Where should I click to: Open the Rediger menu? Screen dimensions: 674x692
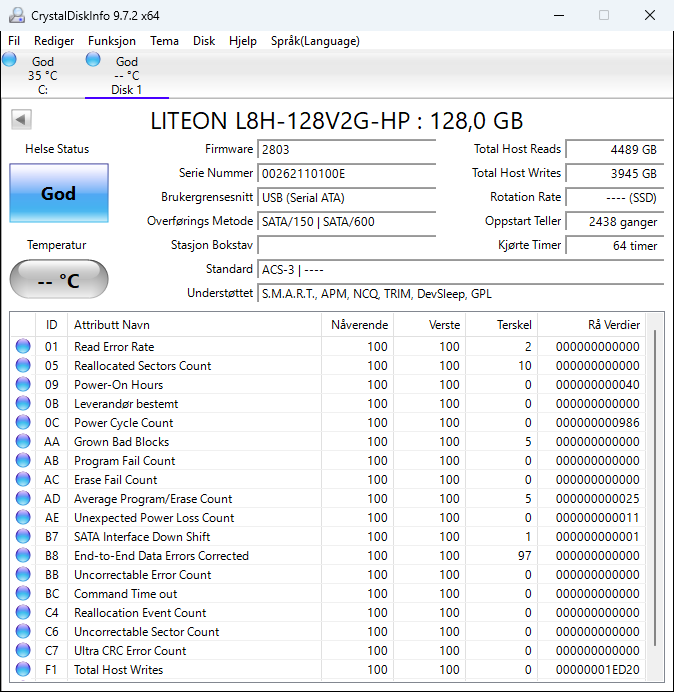click(x=54, y=41)
